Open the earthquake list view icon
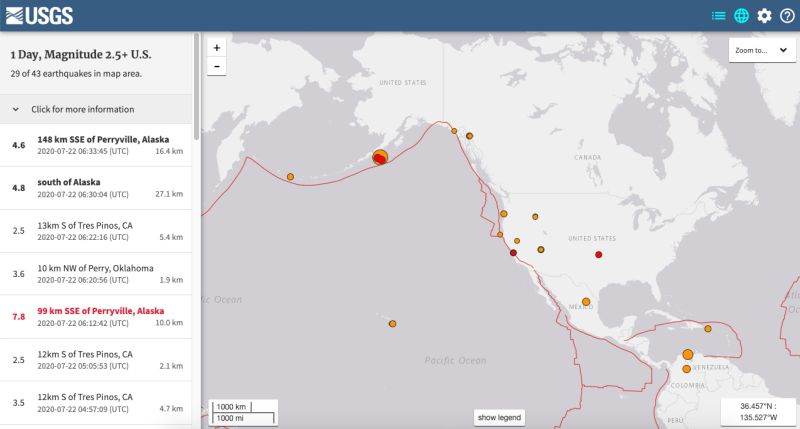The width and height of the screenshot is (800, 429). click(718, 16)
